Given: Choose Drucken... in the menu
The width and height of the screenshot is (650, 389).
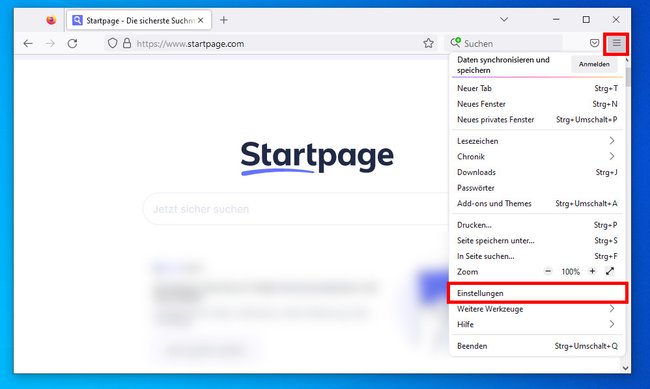Looking at the screenshot, I should (537, 225).
